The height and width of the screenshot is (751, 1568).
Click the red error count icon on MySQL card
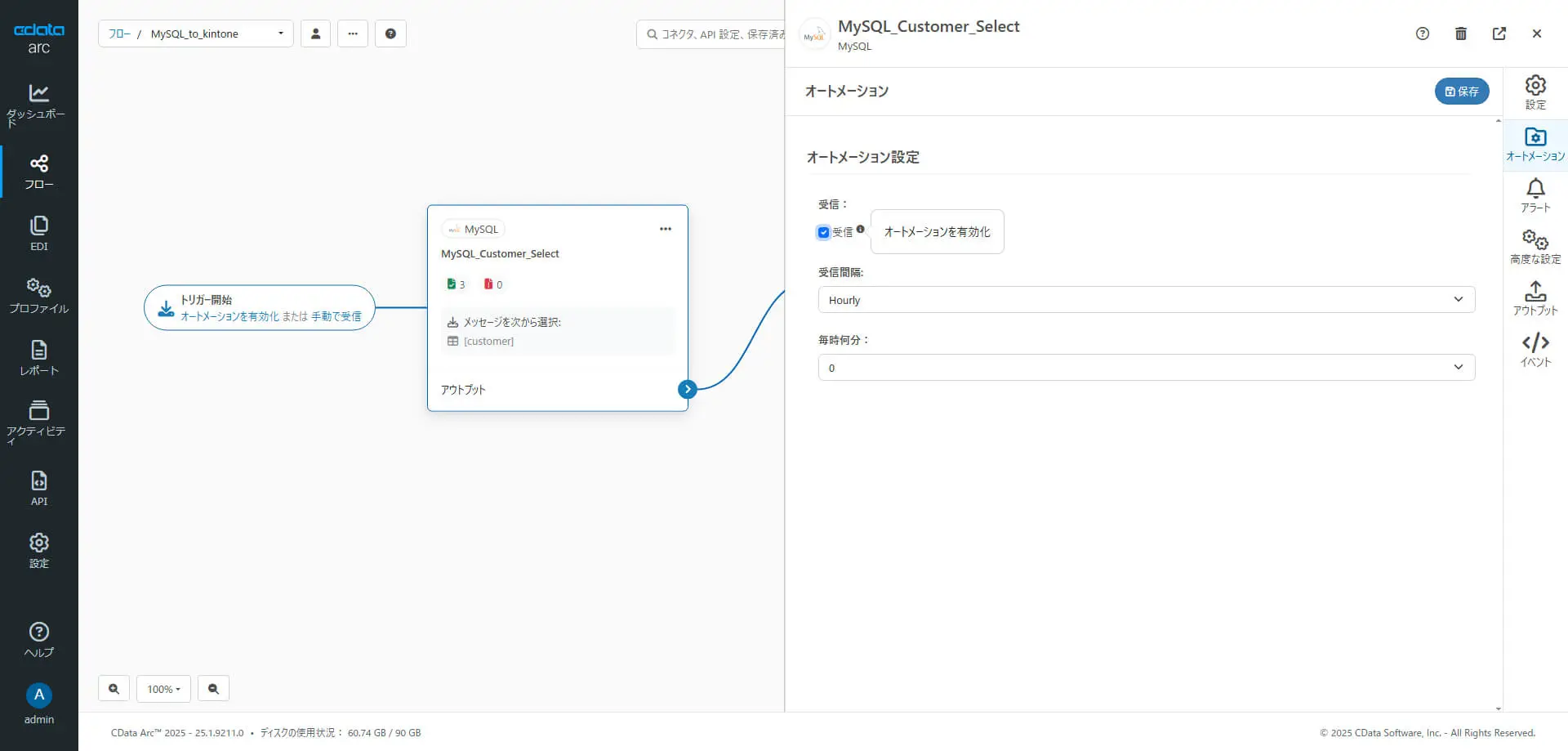click(488, 284)
